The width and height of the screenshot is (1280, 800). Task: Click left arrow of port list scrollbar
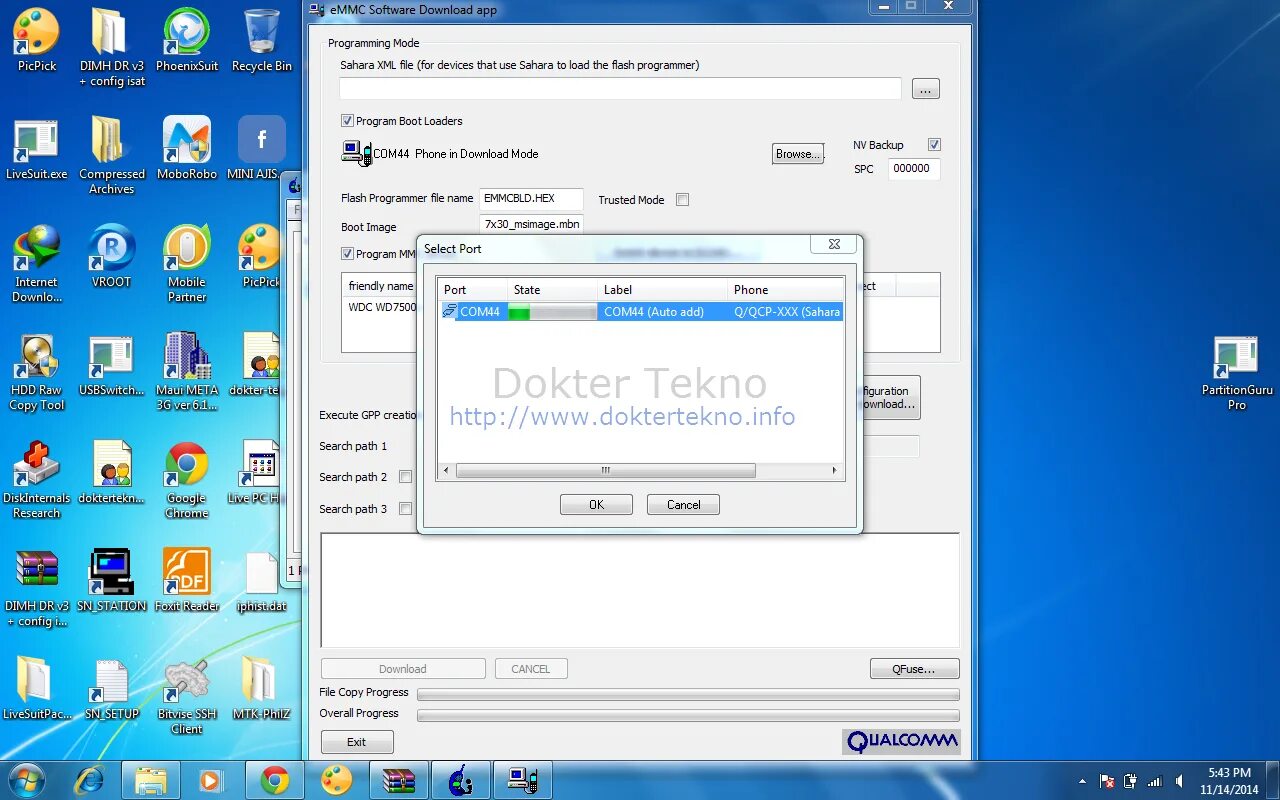click(447, 470)
